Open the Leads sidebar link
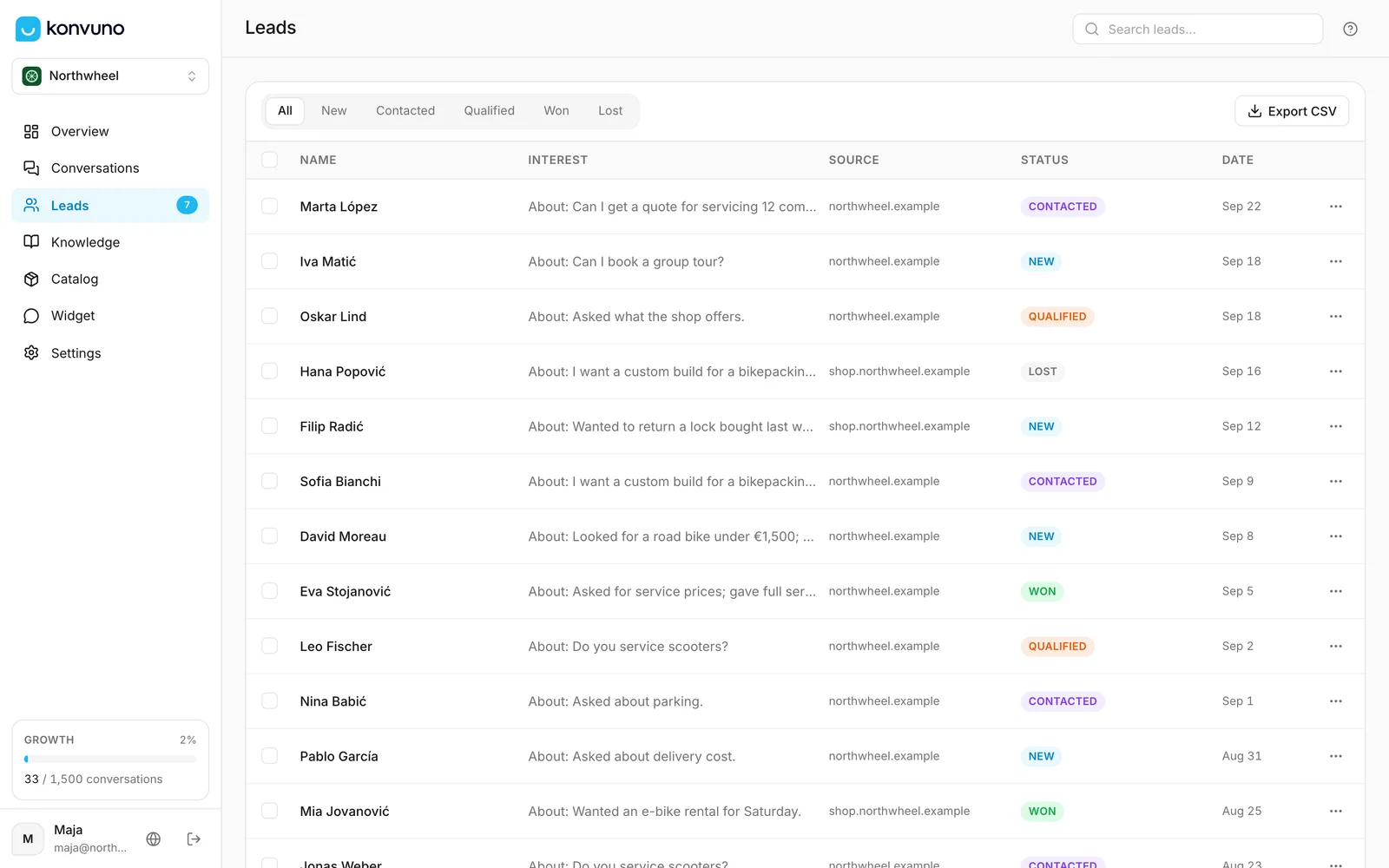The height and width of the screenshot is (868, 1389). (x=110, y=206)
